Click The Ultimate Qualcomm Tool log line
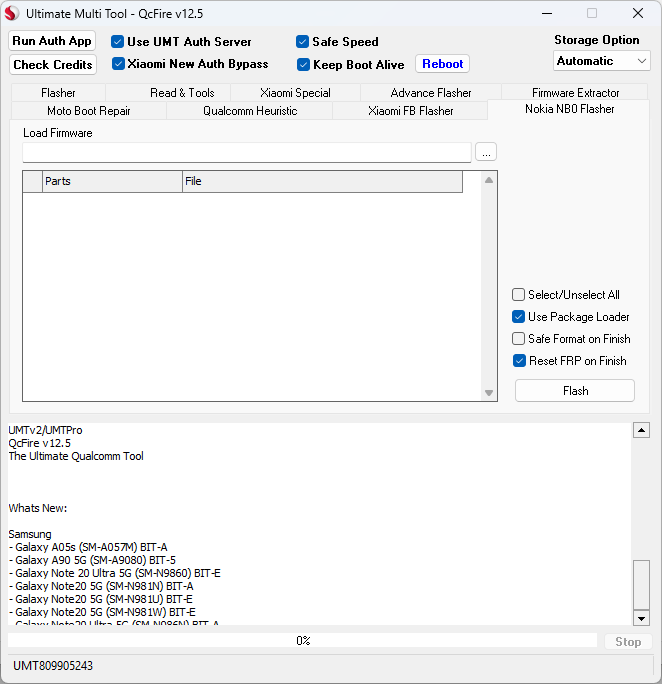Screen dimensions: 662x684 pyautogui.click(x=76, y=456)
